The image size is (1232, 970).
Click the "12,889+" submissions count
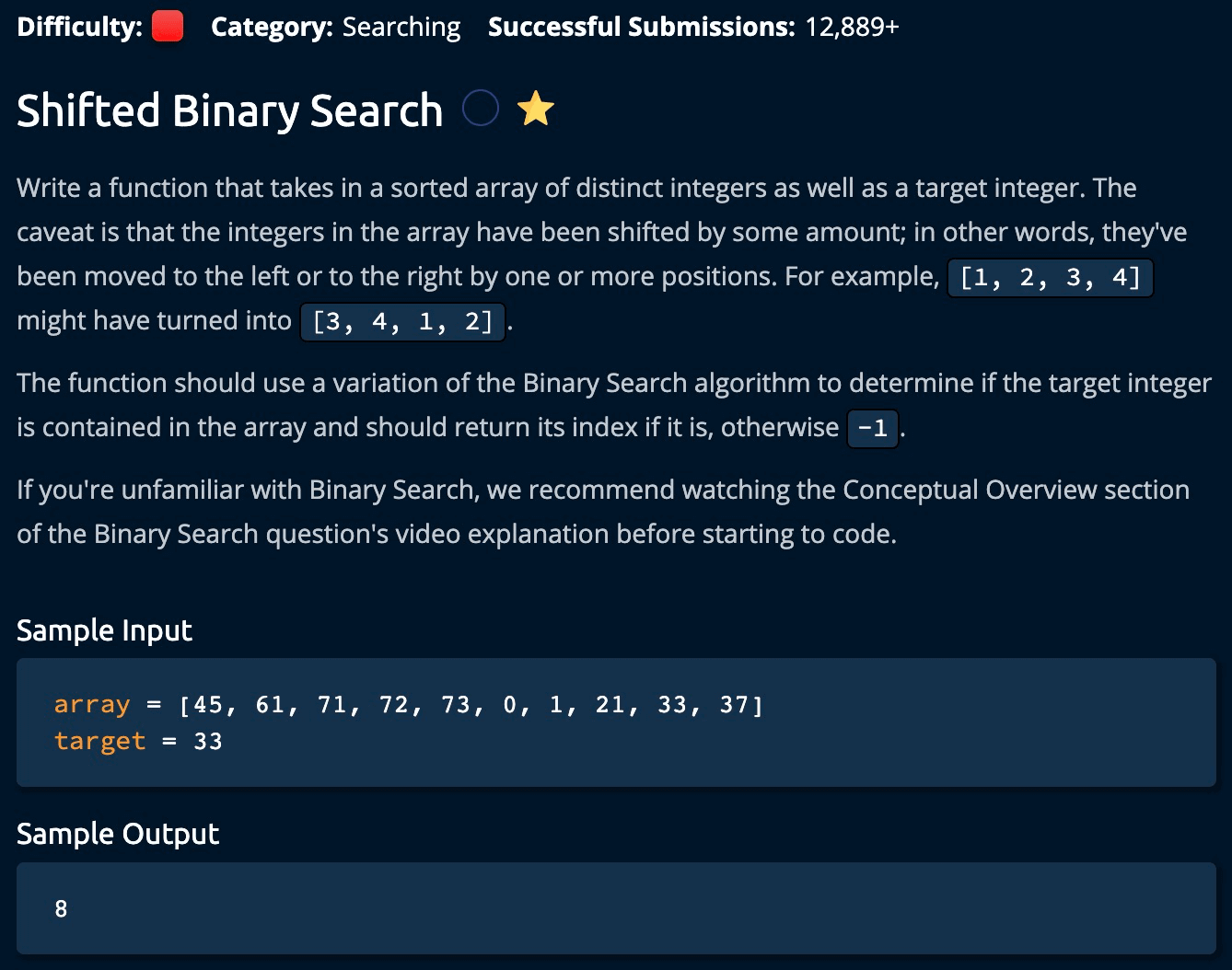852,27
